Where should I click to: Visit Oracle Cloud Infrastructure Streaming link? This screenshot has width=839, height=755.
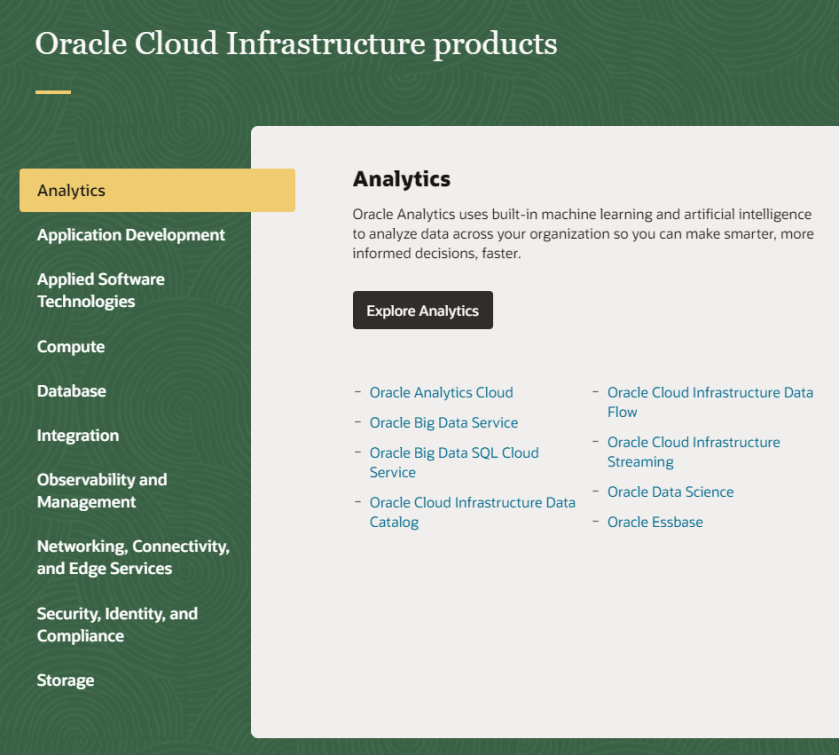[x=693, y=452]
